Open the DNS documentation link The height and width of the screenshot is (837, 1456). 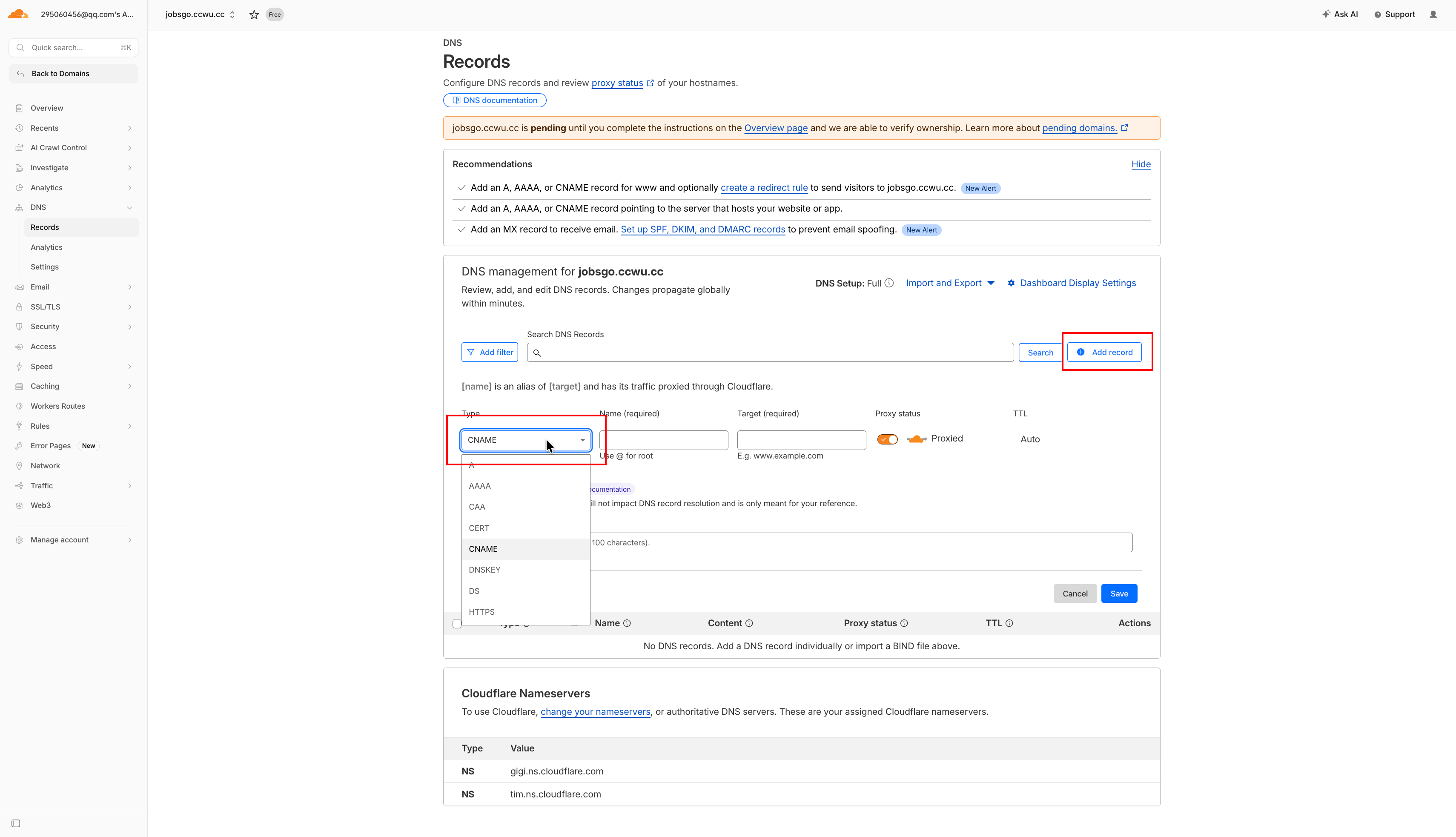coord(494,100)
